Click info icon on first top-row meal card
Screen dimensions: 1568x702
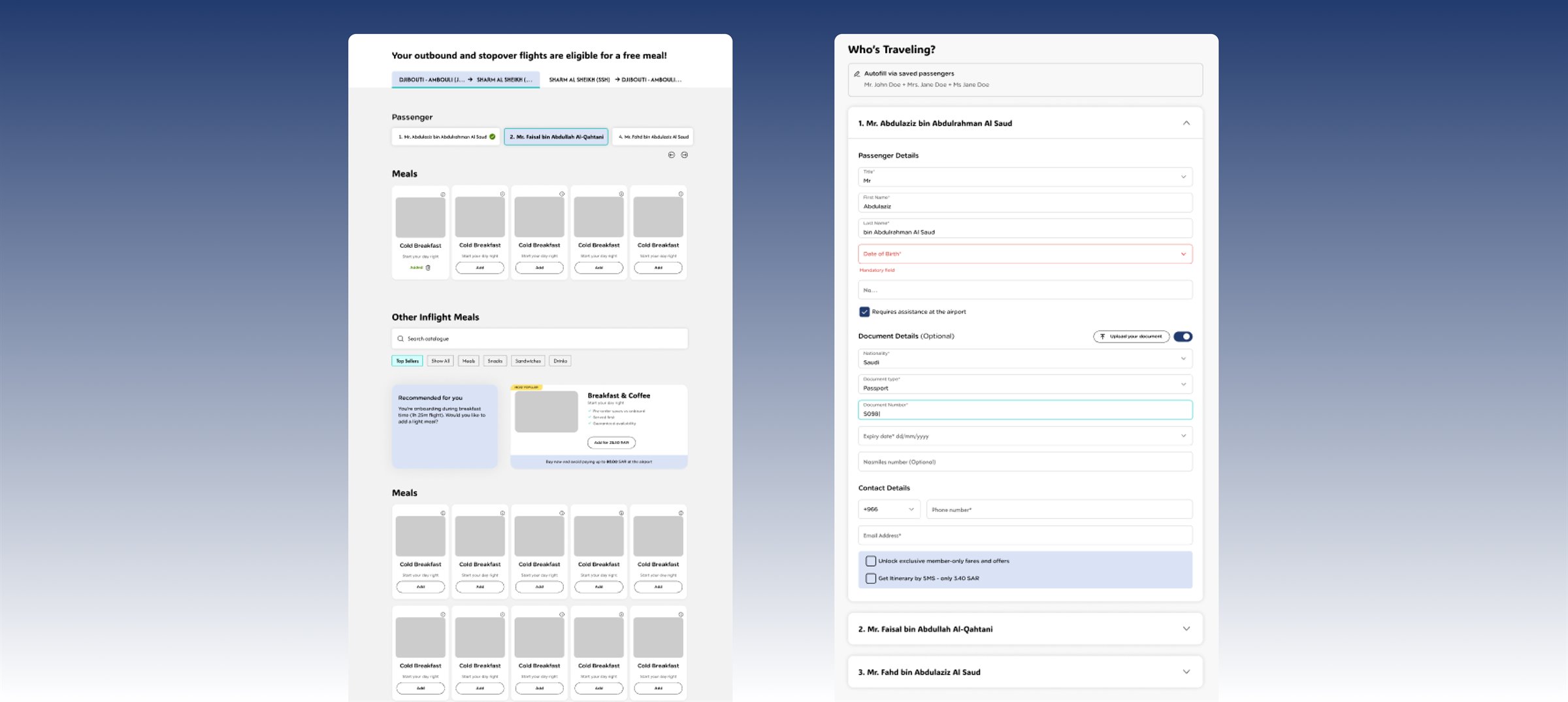(x=443, y=194)
